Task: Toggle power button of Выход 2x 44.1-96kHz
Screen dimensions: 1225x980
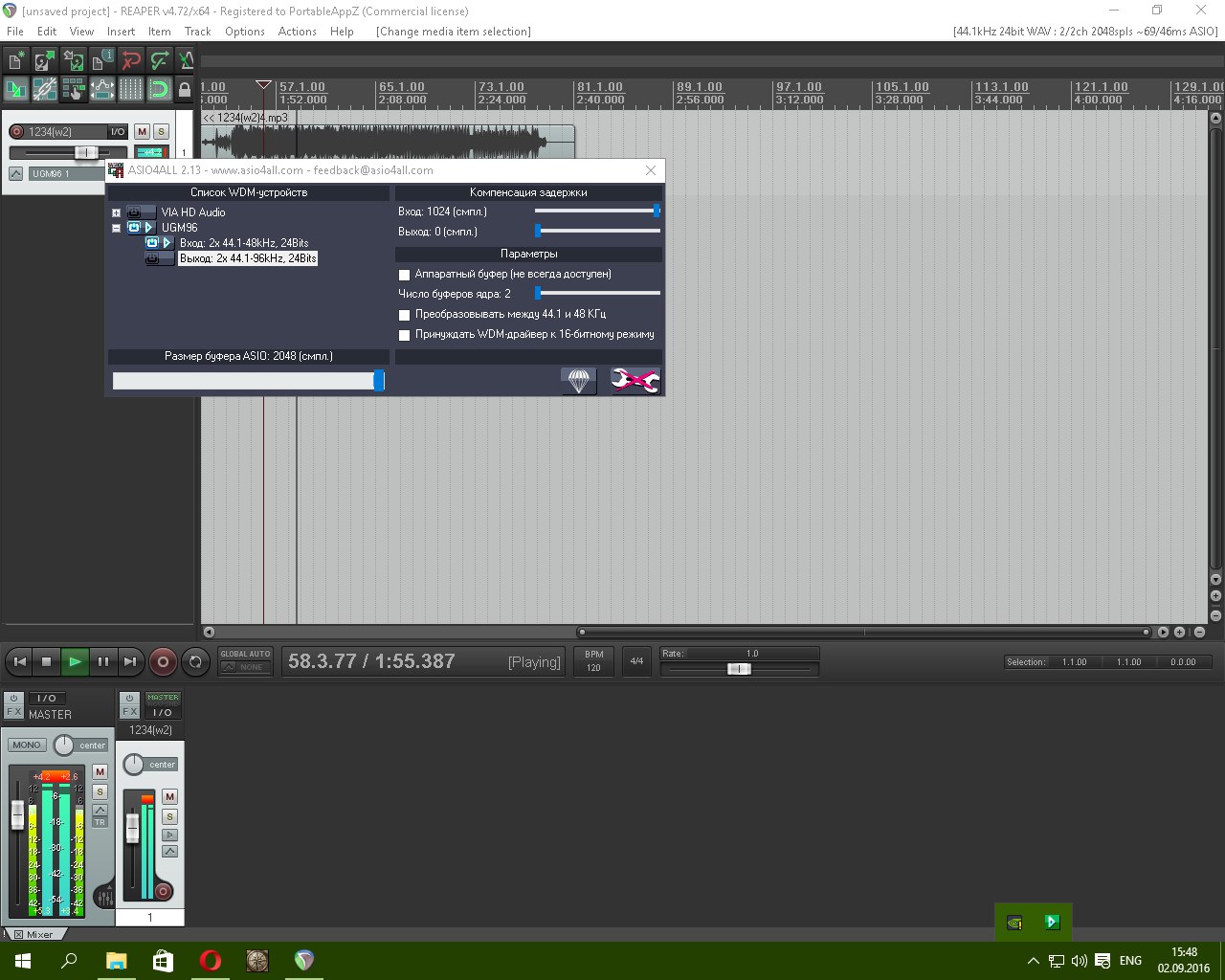Action: tap(152, 258)
